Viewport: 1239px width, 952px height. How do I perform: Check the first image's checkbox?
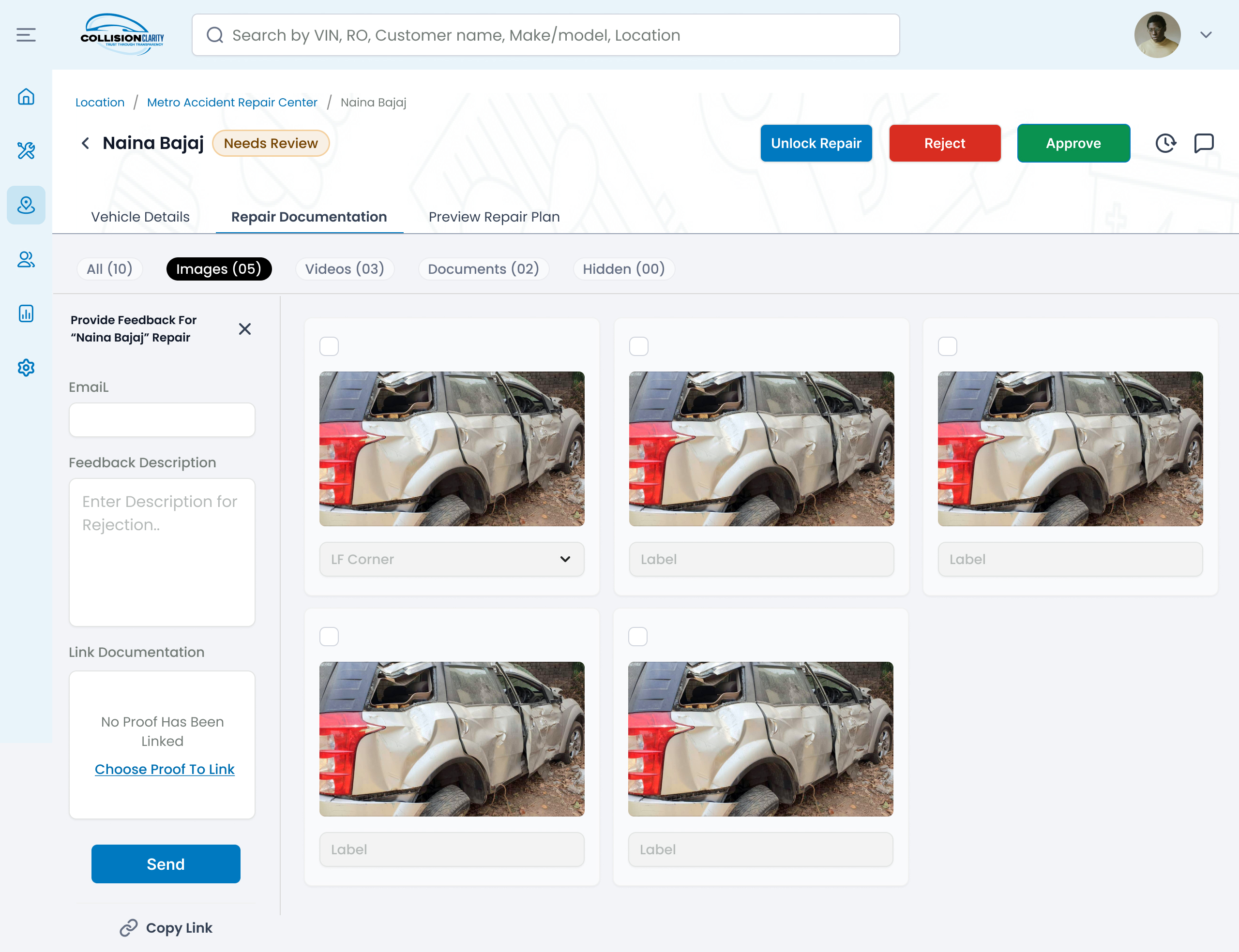tap(329, 346)
